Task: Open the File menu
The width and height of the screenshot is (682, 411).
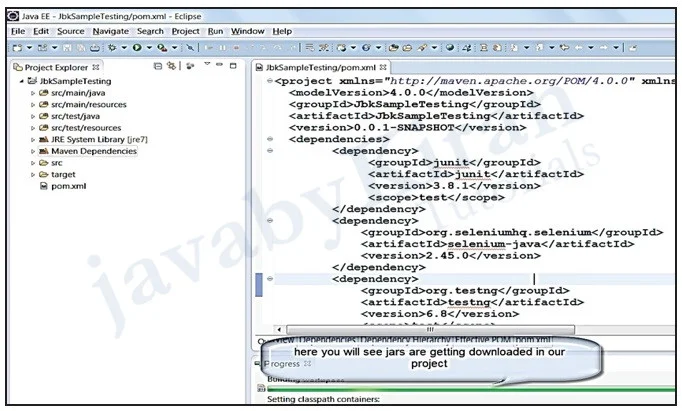Action: pyautogui.click(x=18, y=31)
